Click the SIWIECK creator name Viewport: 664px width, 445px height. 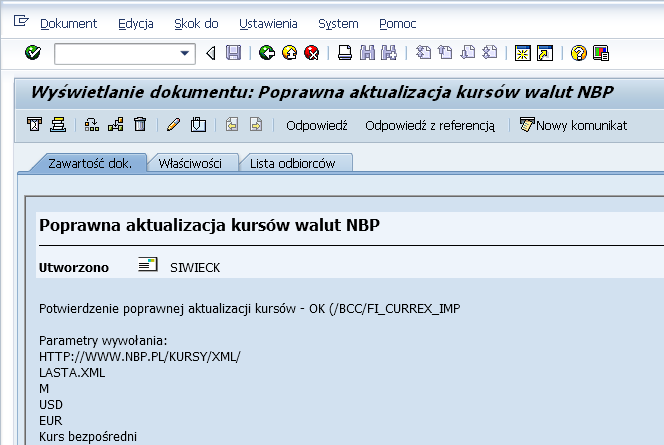[195, 268]
